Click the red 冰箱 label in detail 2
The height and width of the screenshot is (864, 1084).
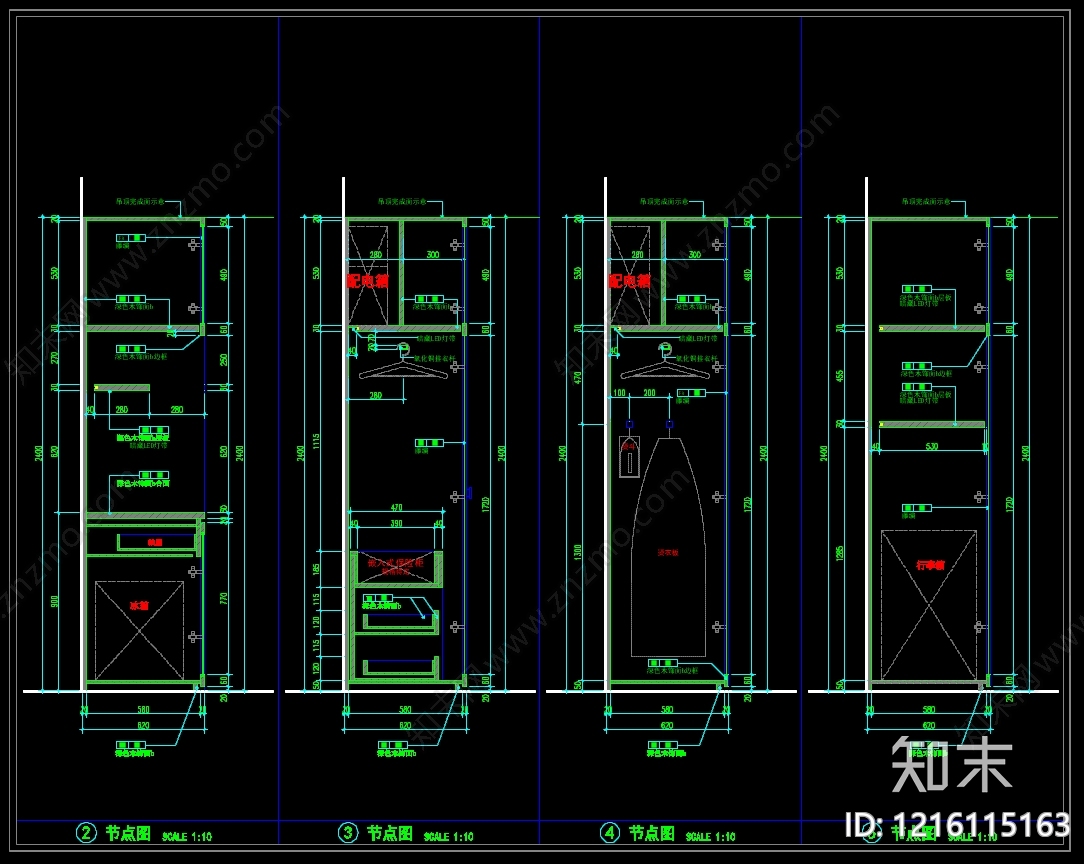(x=139, y=605)
